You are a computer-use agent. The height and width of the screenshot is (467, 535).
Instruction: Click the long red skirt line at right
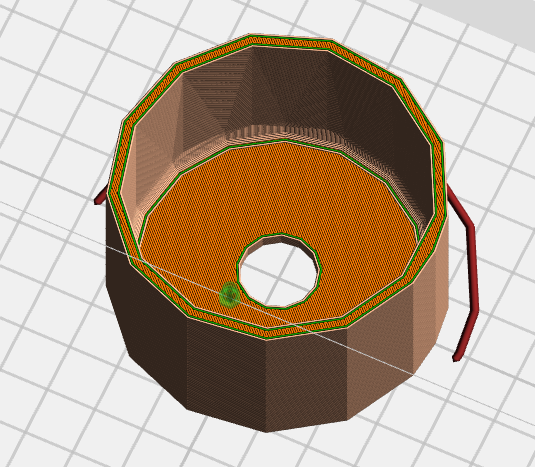(x=465, y=273)
